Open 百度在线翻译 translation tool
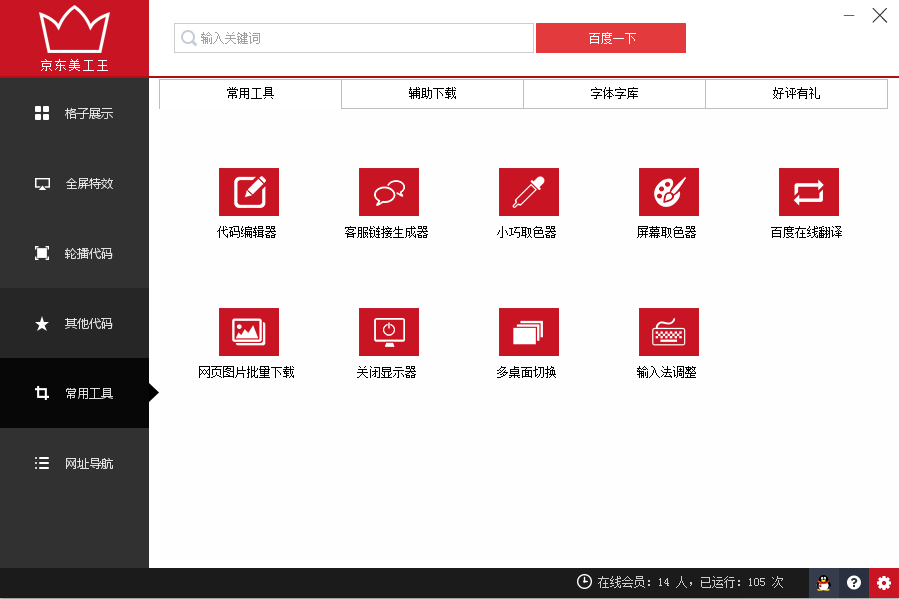899x599 pixels. pos(808,192)
